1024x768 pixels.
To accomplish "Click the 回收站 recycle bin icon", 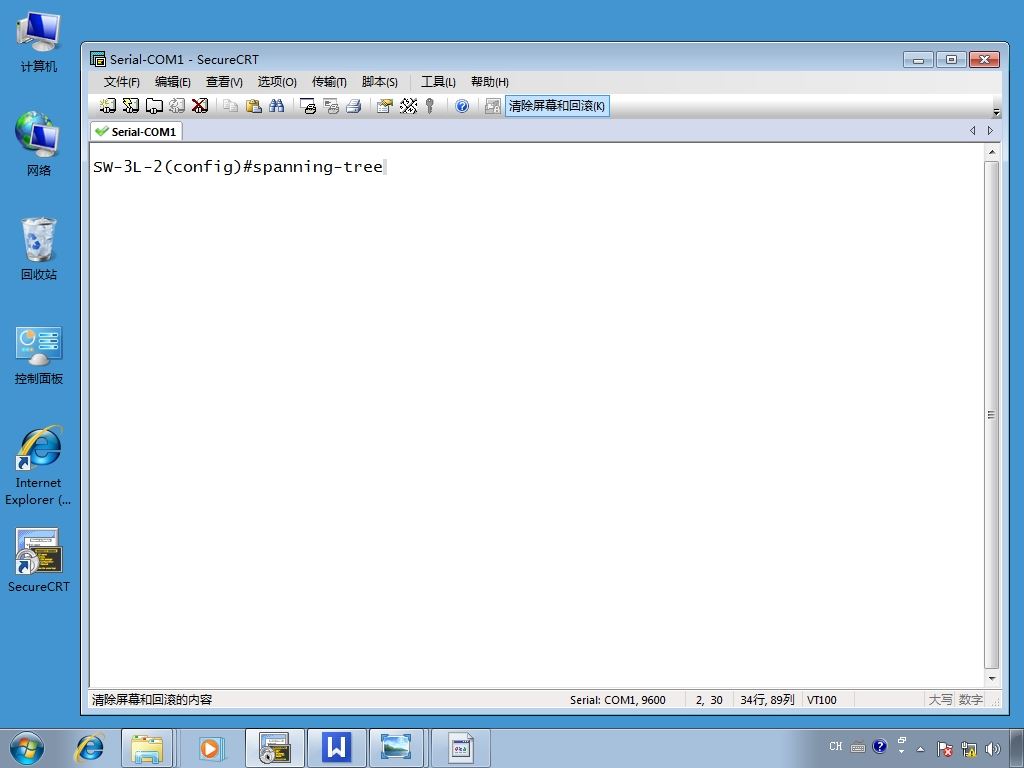I will click(39, 249).
